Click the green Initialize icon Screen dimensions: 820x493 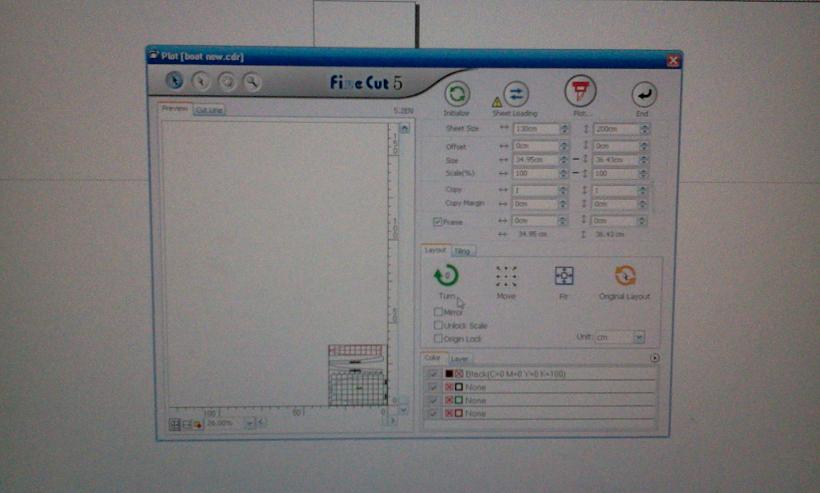457,94
